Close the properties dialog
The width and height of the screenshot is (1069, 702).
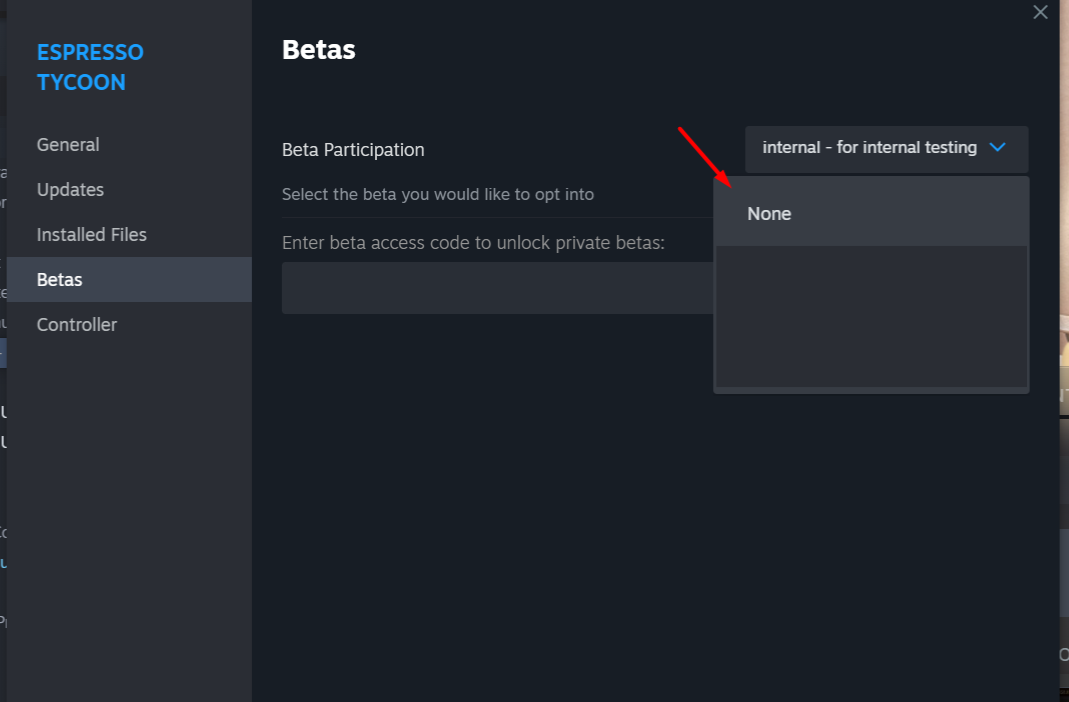[1040, 12]
